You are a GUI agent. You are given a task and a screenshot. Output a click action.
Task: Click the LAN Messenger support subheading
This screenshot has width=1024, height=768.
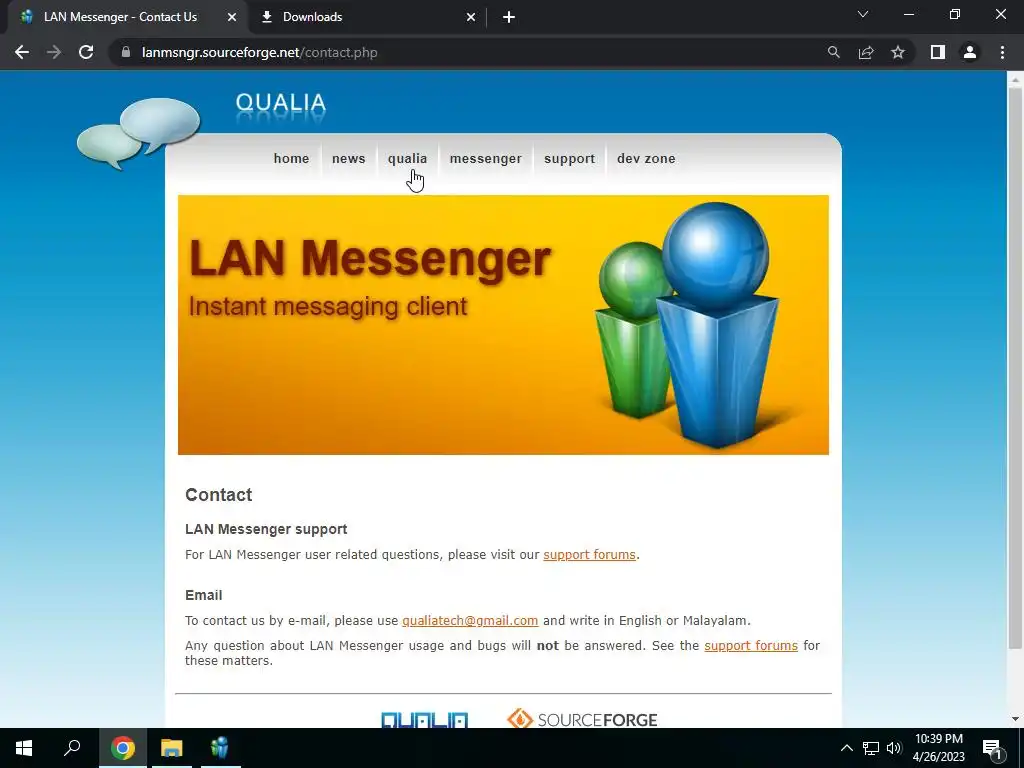pyautogui.click(x=266, y=529)
